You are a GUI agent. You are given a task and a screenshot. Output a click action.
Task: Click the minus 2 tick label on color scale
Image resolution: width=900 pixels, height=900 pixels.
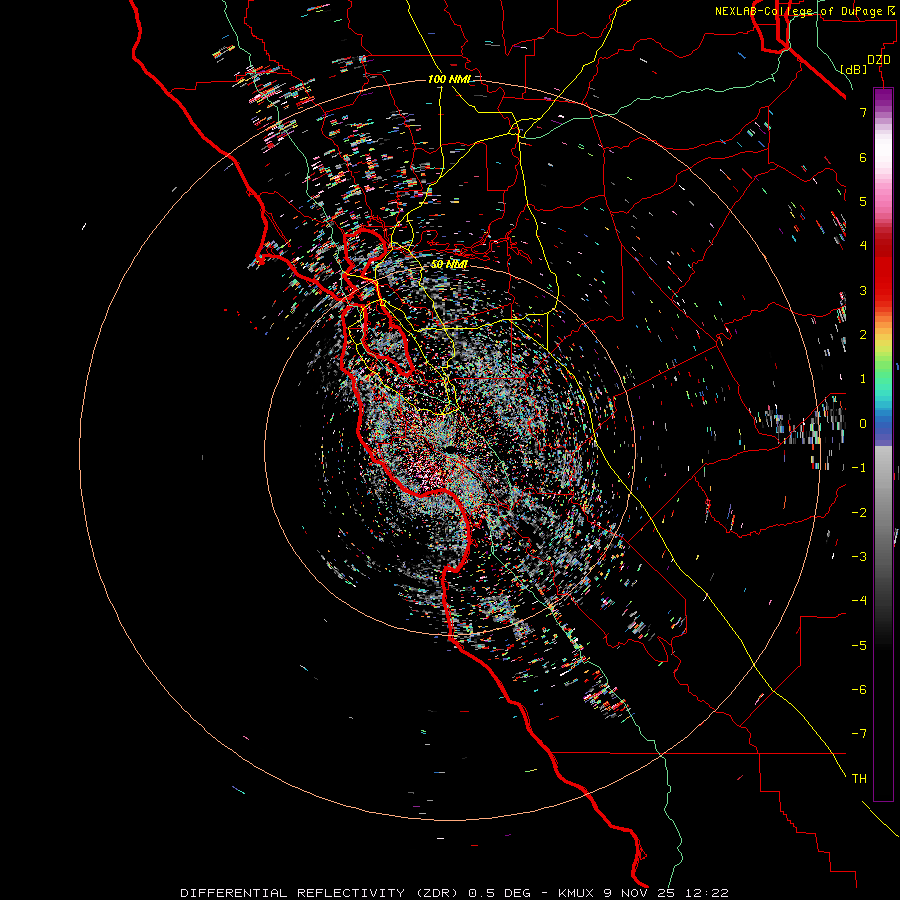[859, 513]
